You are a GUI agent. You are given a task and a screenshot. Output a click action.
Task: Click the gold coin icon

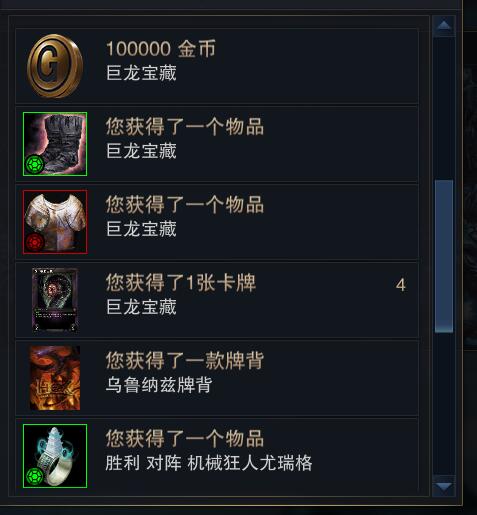tap(55, 66)
